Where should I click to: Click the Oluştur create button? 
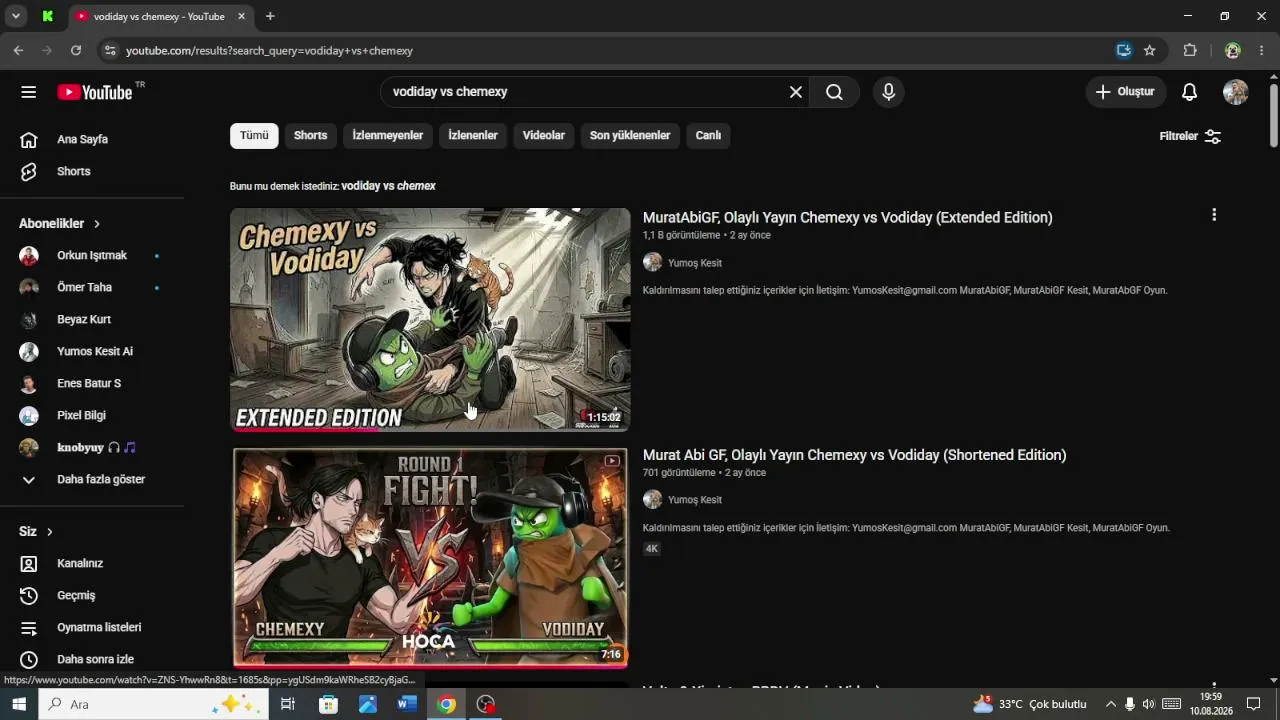(x=1126, y=92)
